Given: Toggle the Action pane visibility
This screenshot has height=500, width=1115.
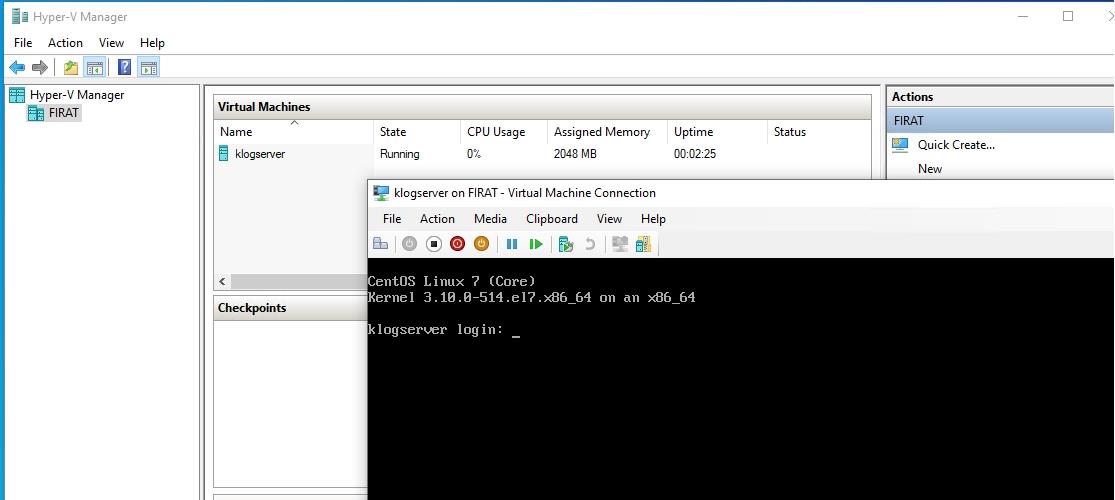Looking at the screenshot, I should [148, 68].
